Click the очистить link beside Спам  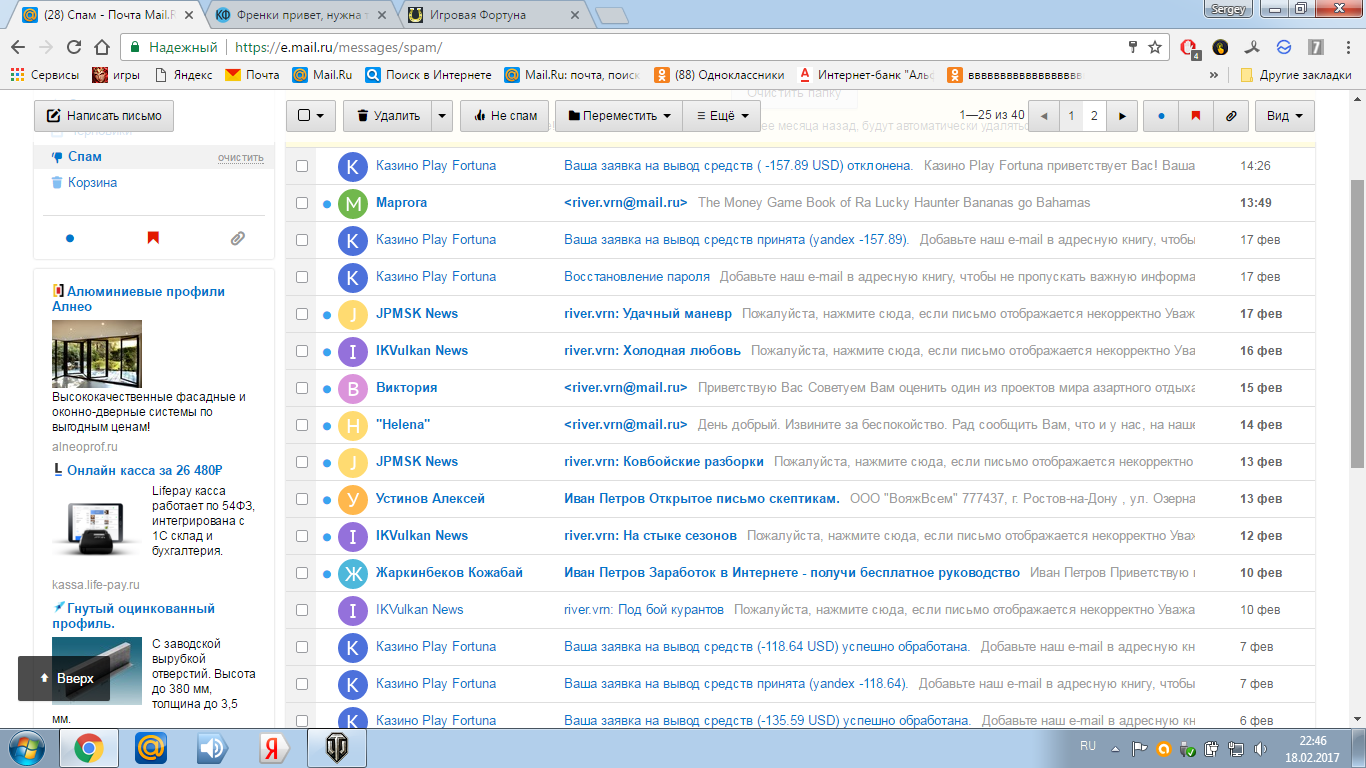241,158
